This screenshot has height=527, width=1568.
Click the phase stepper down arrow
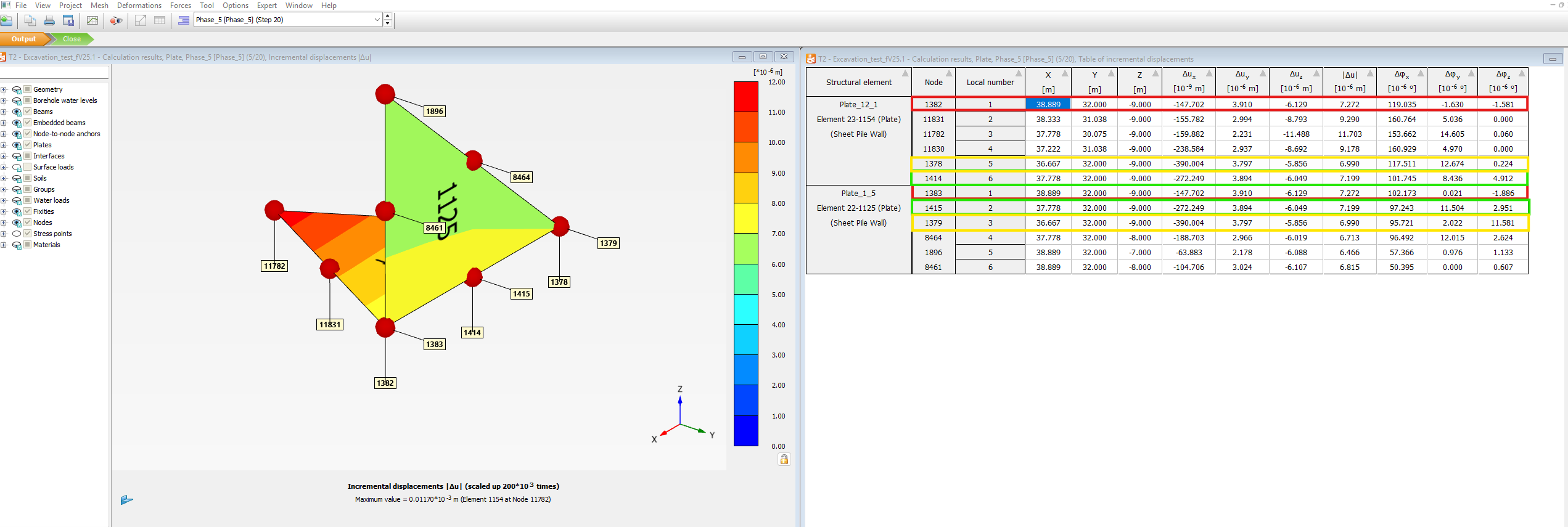click(x=387, y=23)
